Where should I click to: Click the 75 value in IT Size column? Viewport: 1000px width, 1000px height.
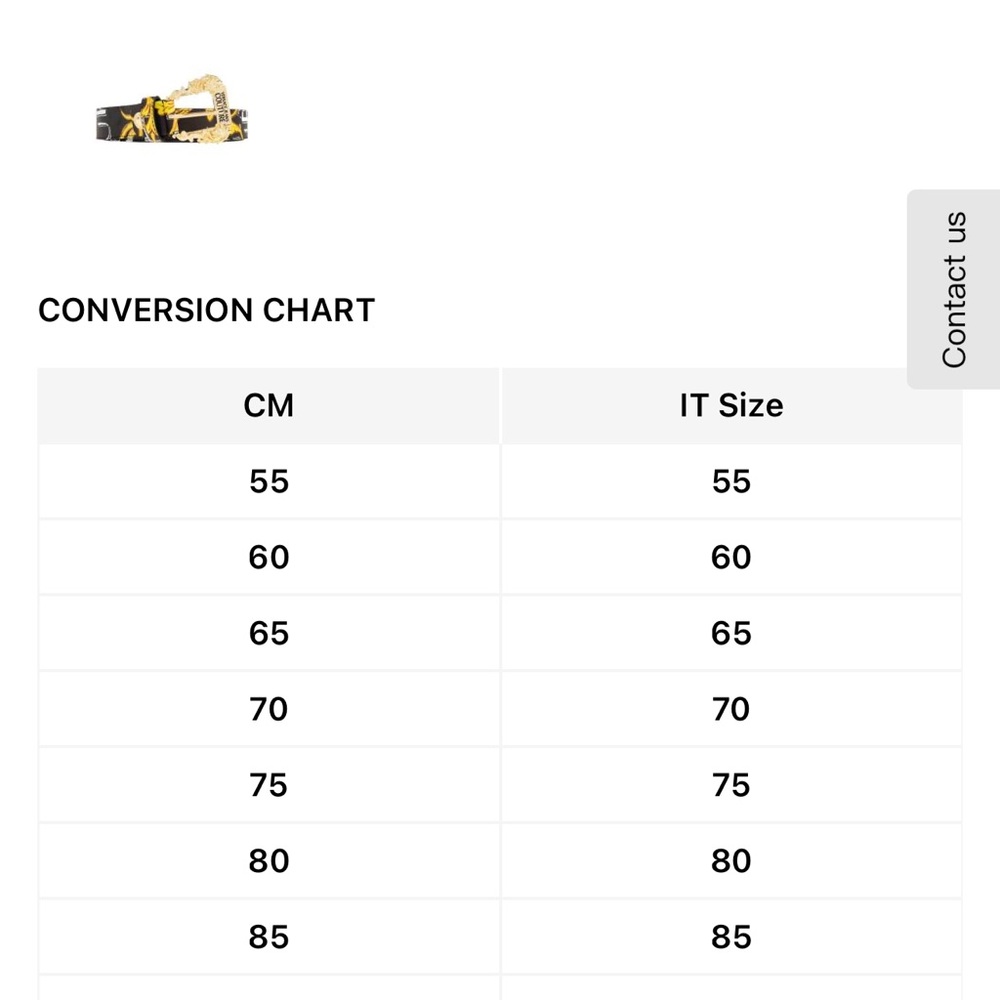[x=732, y=785]
